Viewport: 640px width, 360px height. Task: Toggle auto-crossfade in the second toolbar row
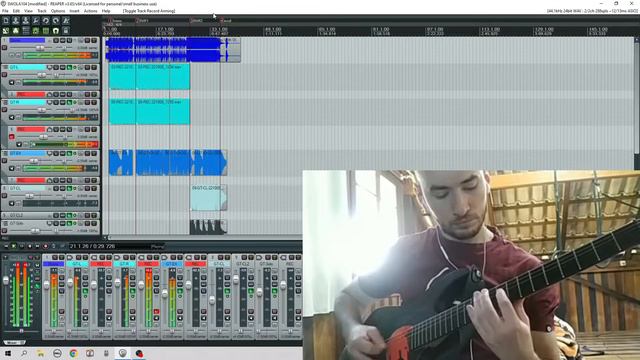pyautogui.click(x=6, y=31)
